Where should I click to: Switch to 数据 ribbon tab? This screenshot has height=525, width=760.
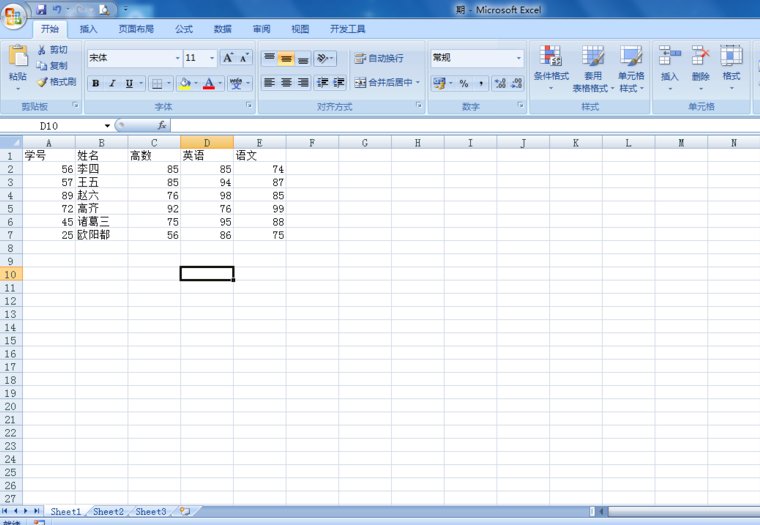[x=222, y=29]
